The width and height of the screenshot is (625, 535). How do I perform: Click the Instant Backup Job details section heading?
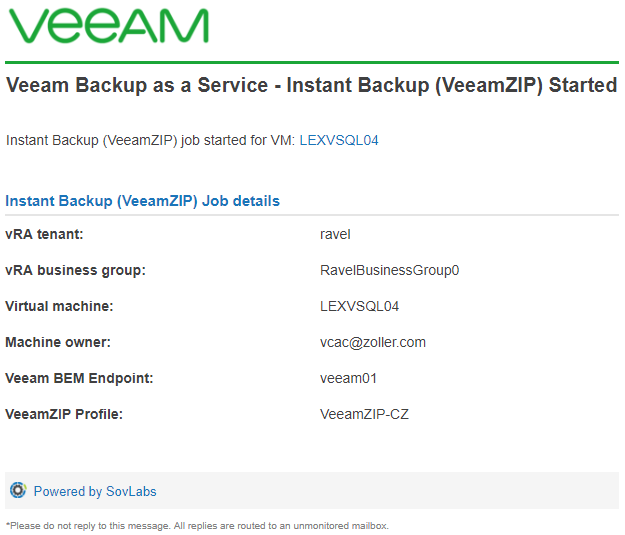(x=143, y=201)
